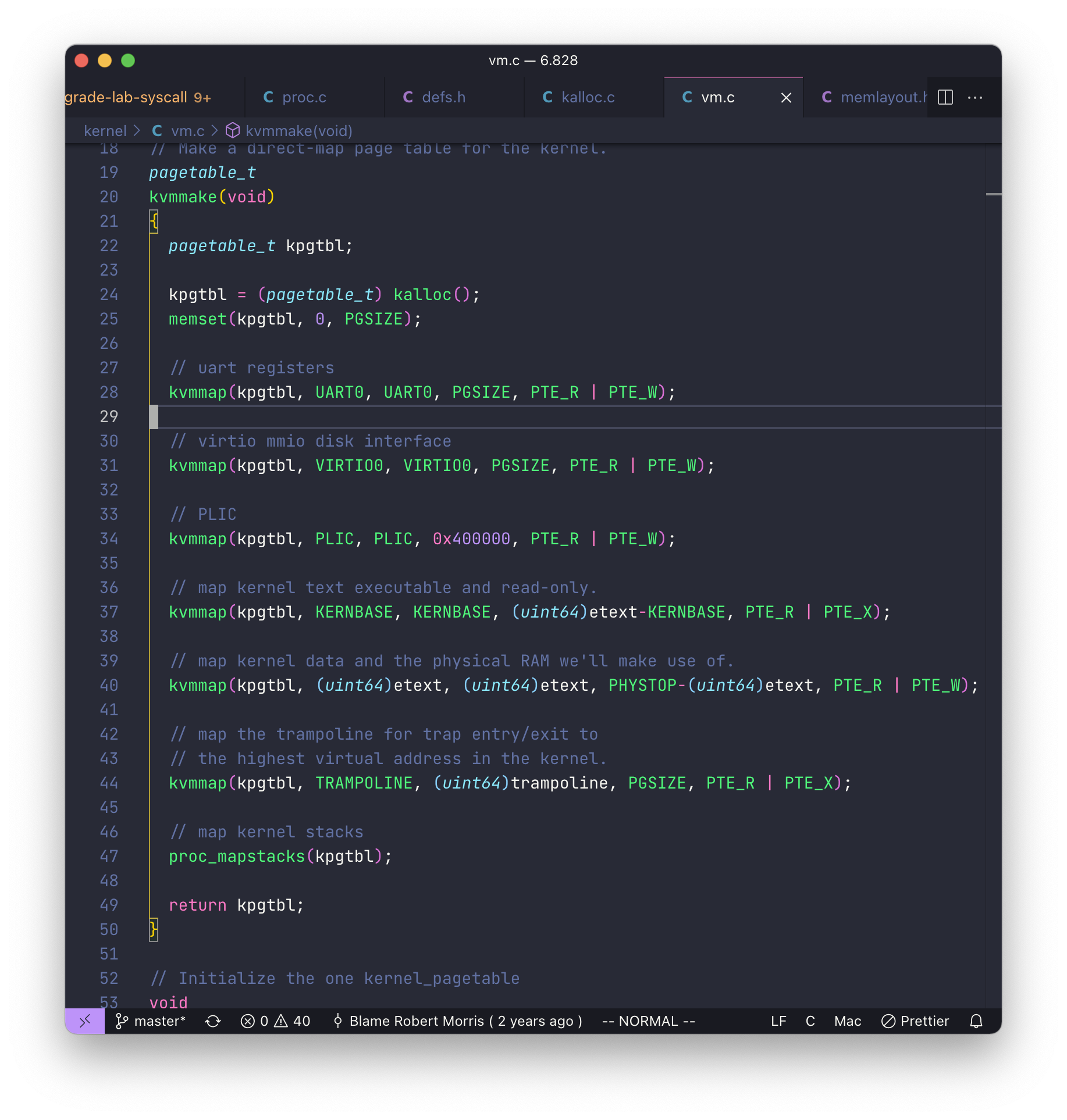The width and height of the screenshot is (1067, 1120).
Task: Expand kvmmake(void) breadcrumb symbol list
Action: click(298, 131)
